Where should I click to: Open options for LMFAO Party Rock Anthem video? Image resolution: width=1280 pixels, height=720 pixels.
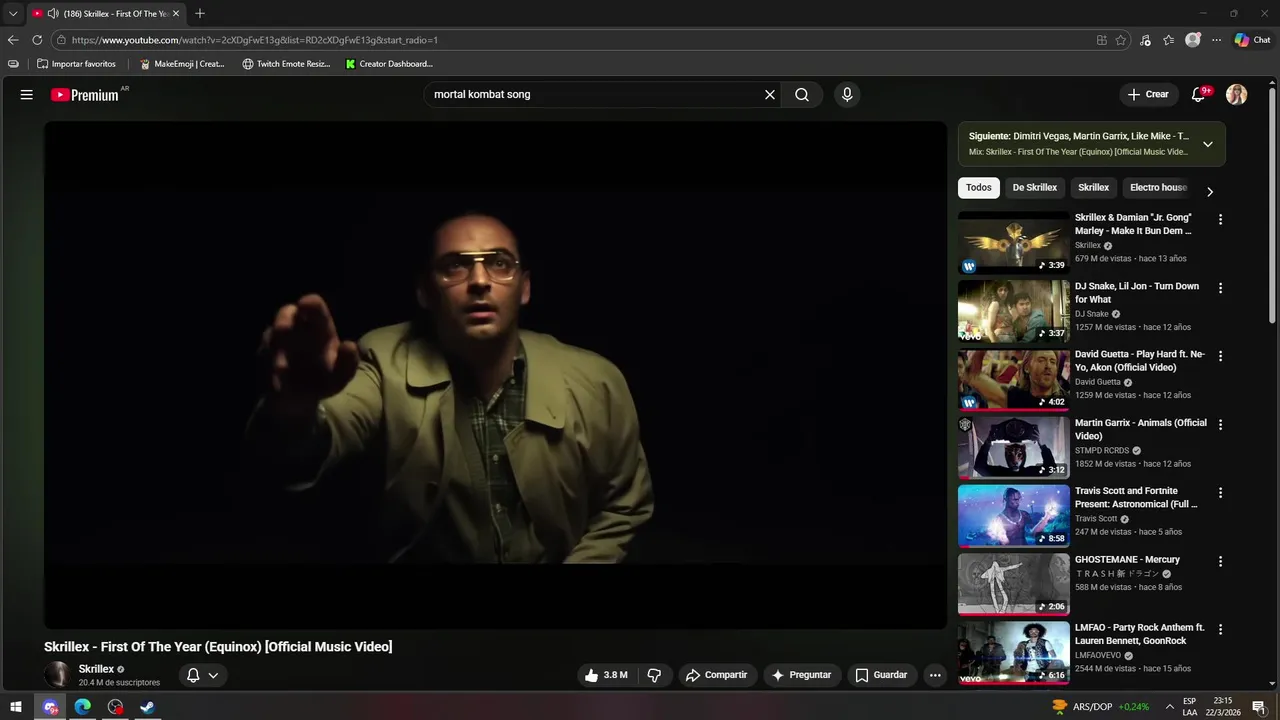click(1220, 629)
